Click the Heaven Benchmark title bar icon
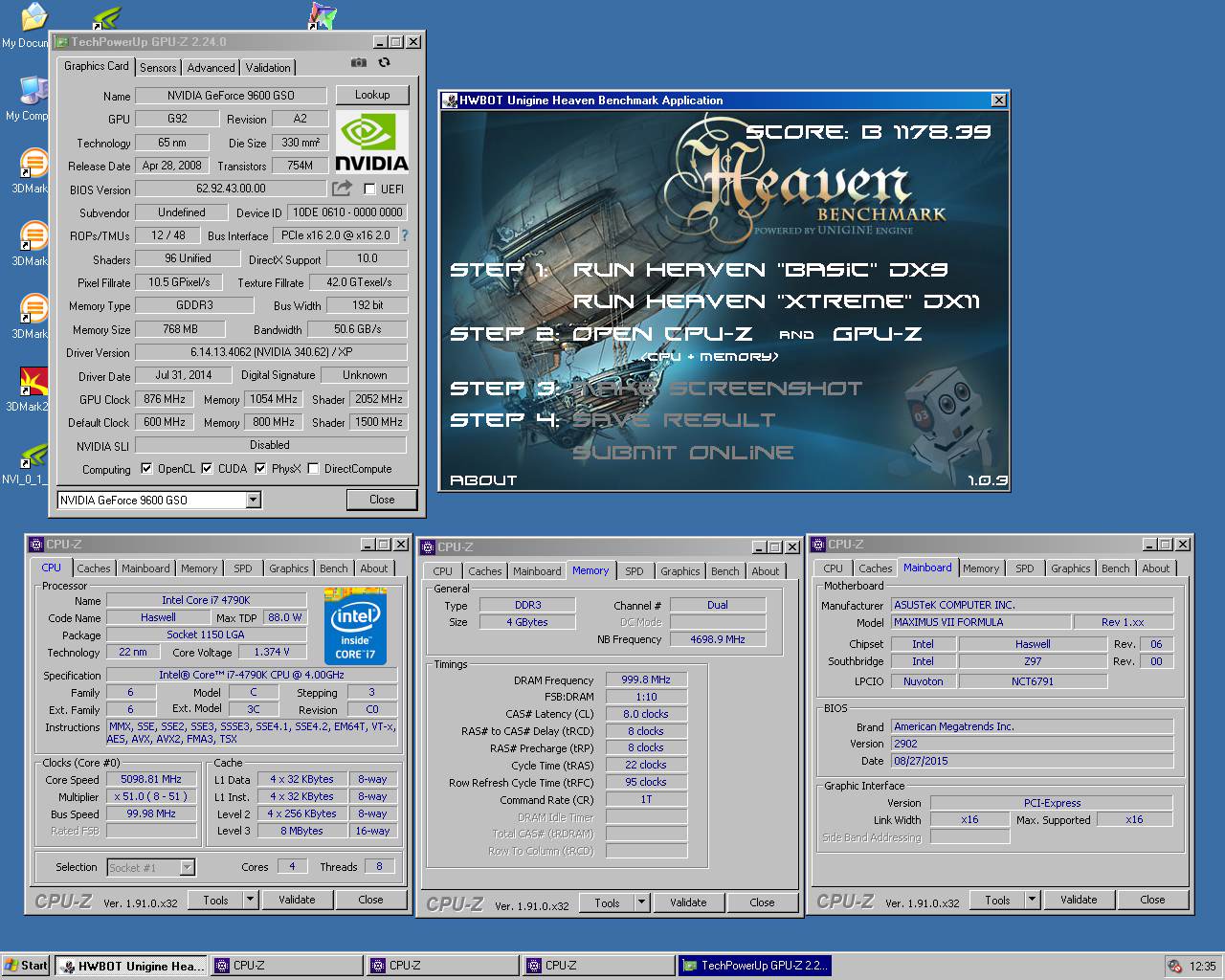 click(450, 100)
